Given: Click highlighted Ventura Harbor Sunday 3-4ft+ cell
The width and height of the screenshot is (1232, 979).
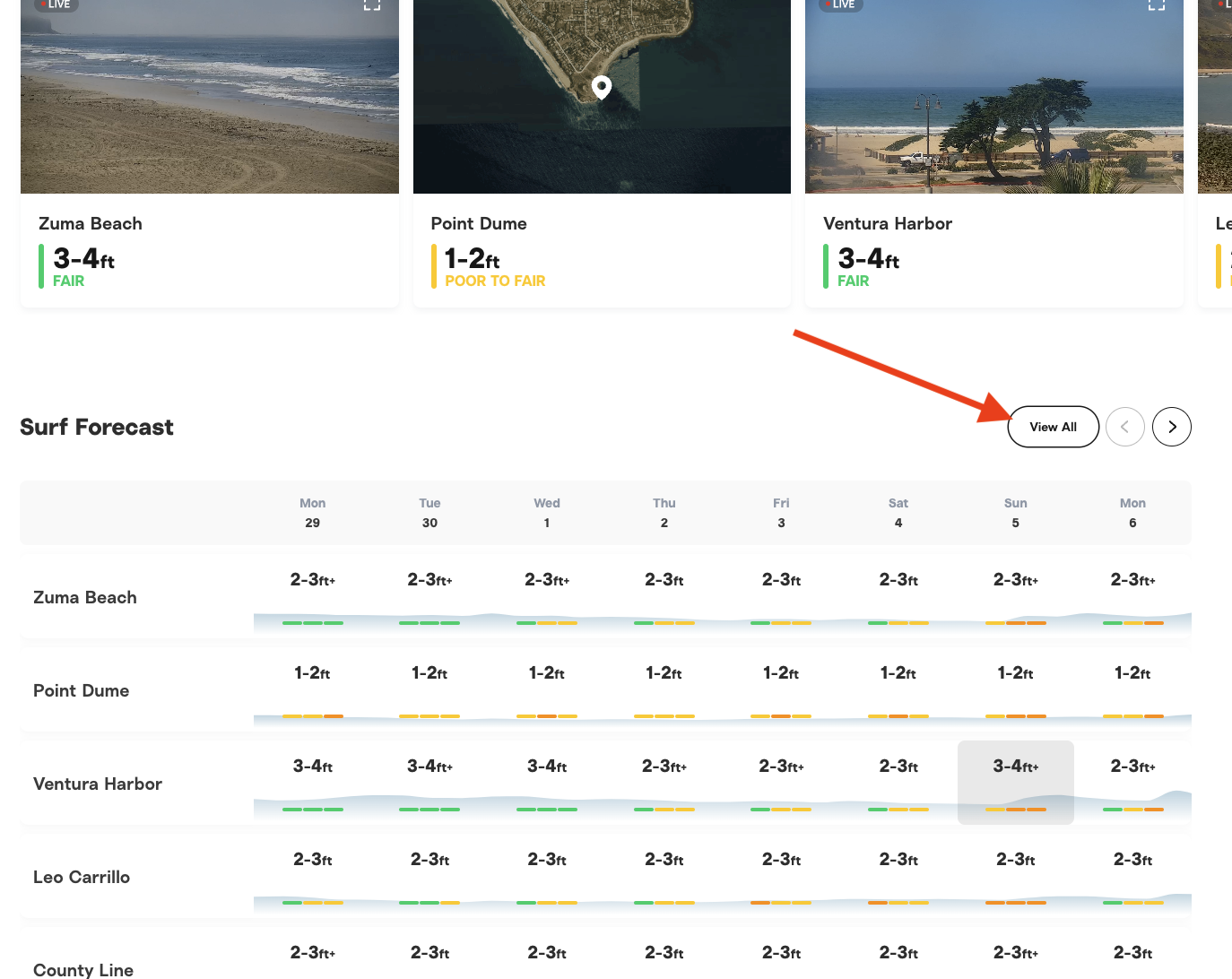Looking at the screenshot, I should [x=1015, y=782].
